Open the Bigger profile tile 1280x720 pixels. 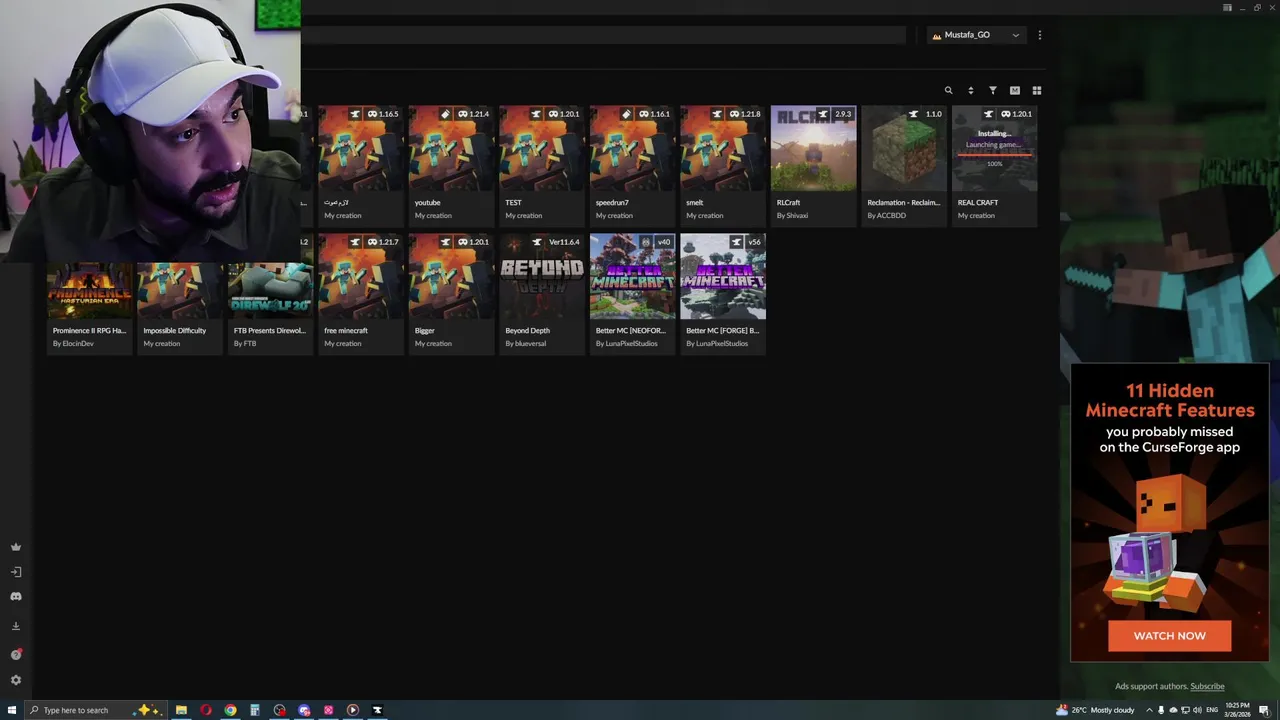(x=451, y=294)
